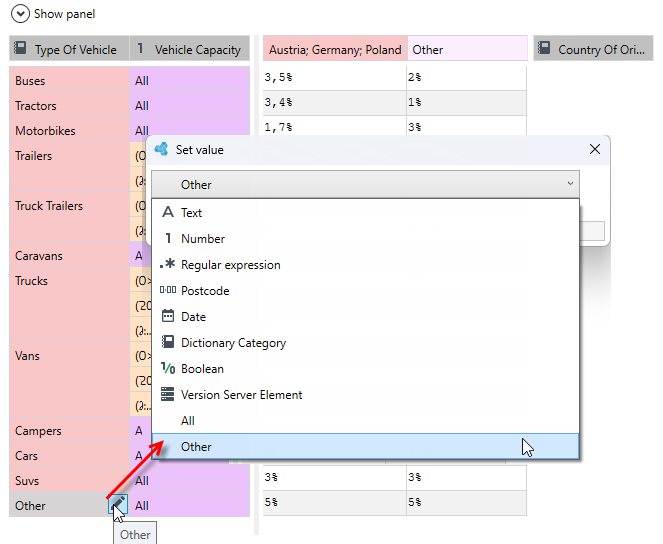Click the Country Of Origin dictionary icon
Viewport: 663px width, 544px height.
(x=544, y=48)
